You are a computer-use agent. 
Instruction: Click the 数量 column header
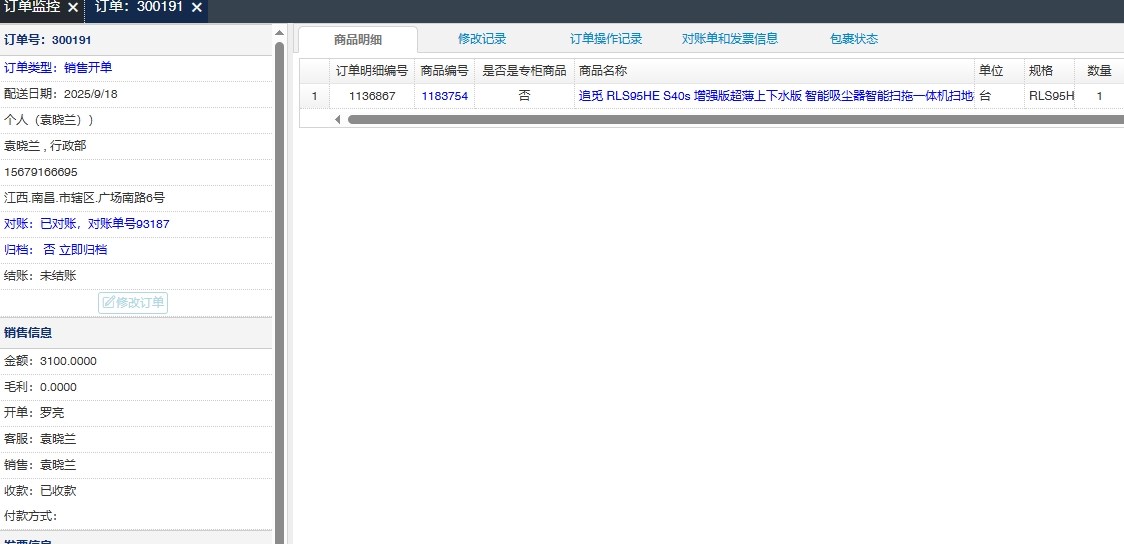(1099, 71)
